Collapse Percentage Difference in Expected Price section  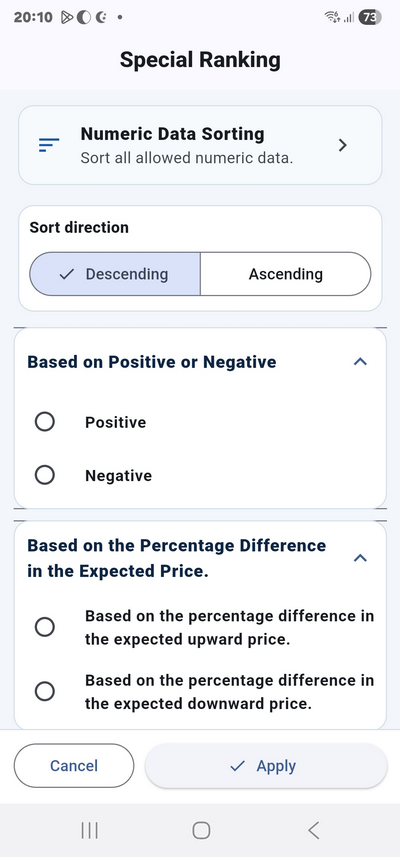click(360, 558)
